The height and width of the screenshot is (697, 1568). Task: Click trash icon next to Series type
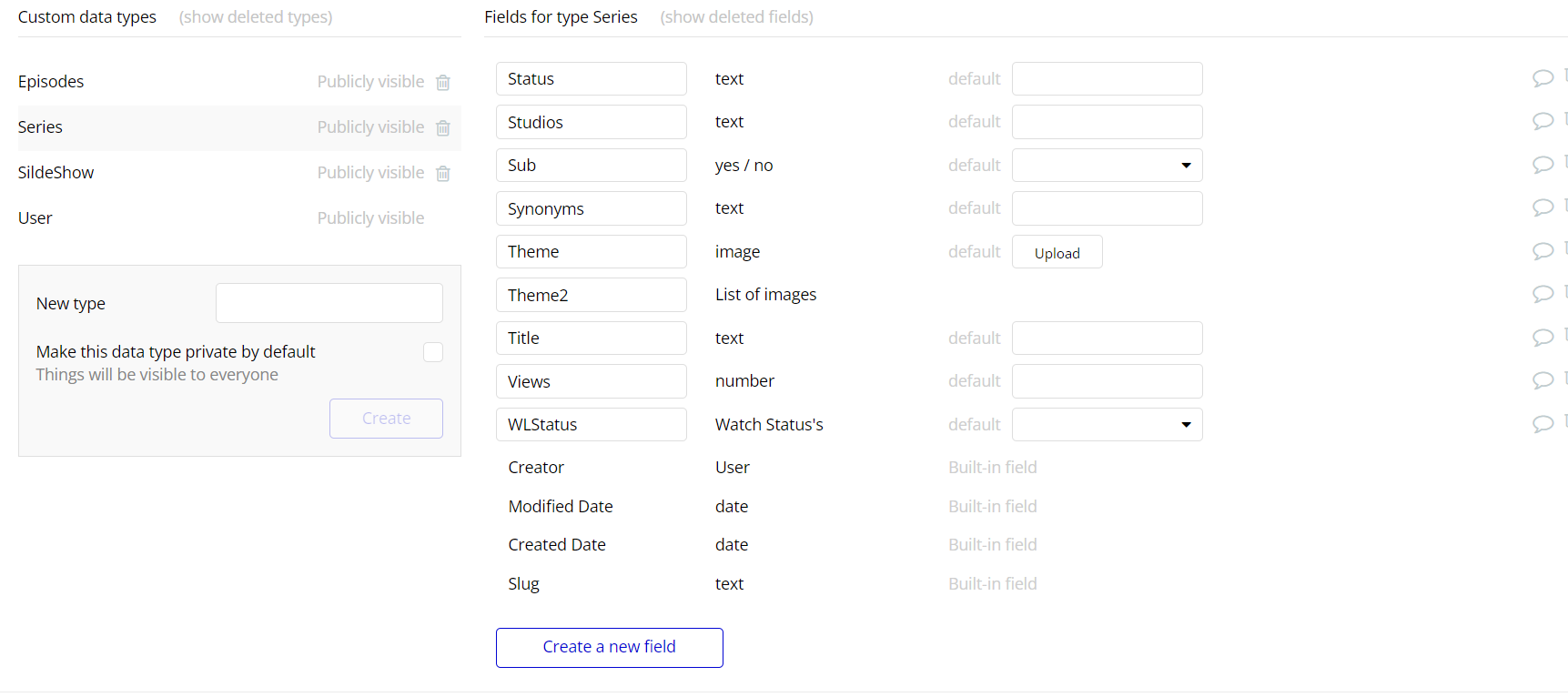tap(443, 127)
